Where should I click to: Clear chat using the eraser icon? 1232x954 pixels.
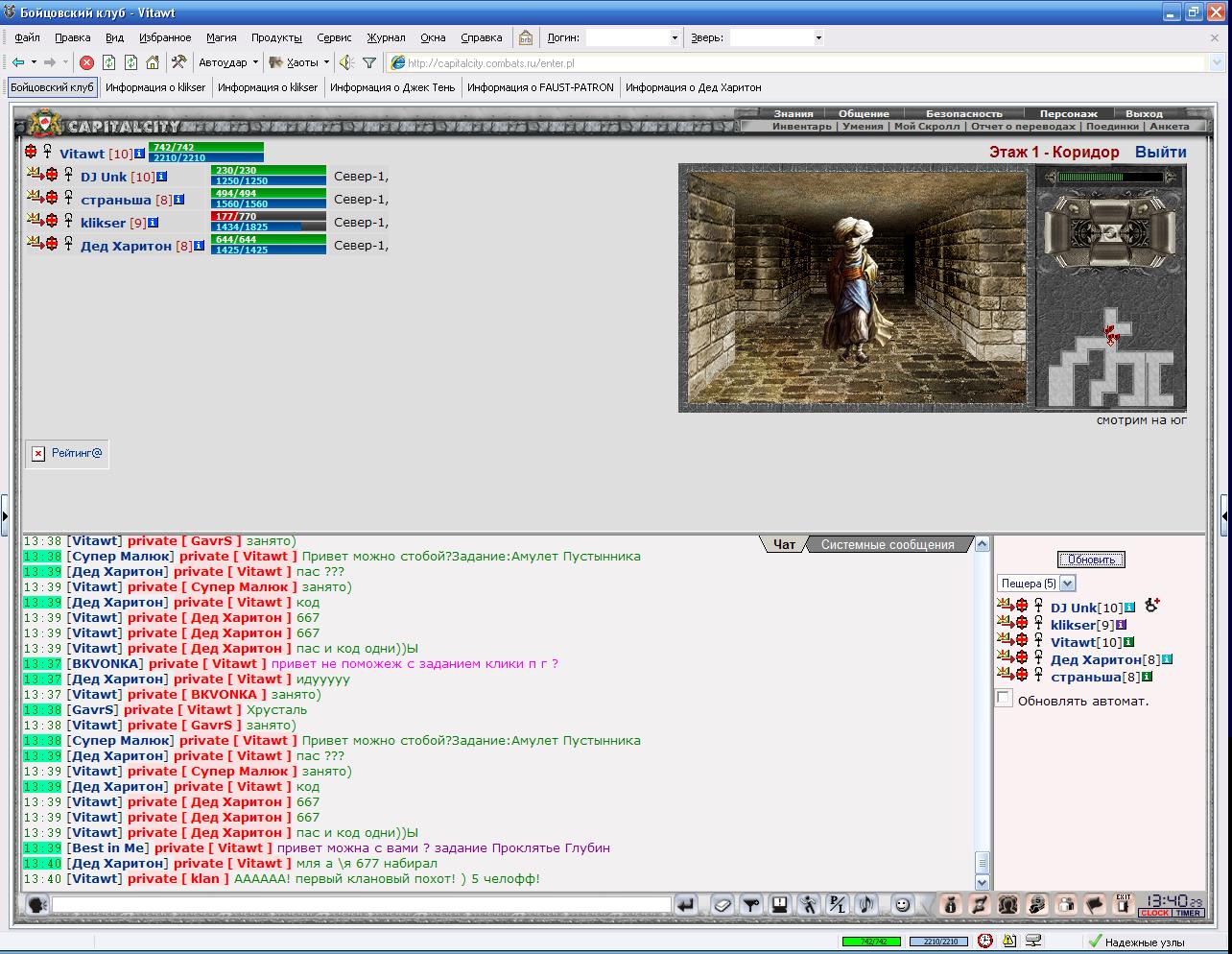pyautogui.click(x=723, y=904)
